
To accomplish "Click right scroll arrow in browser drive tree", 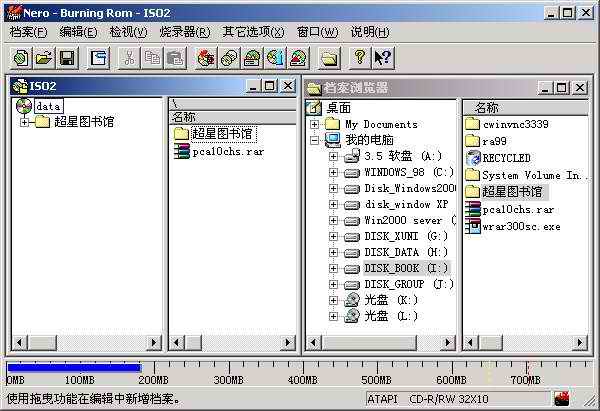I will pyautogui.click(x=447, y=342).
